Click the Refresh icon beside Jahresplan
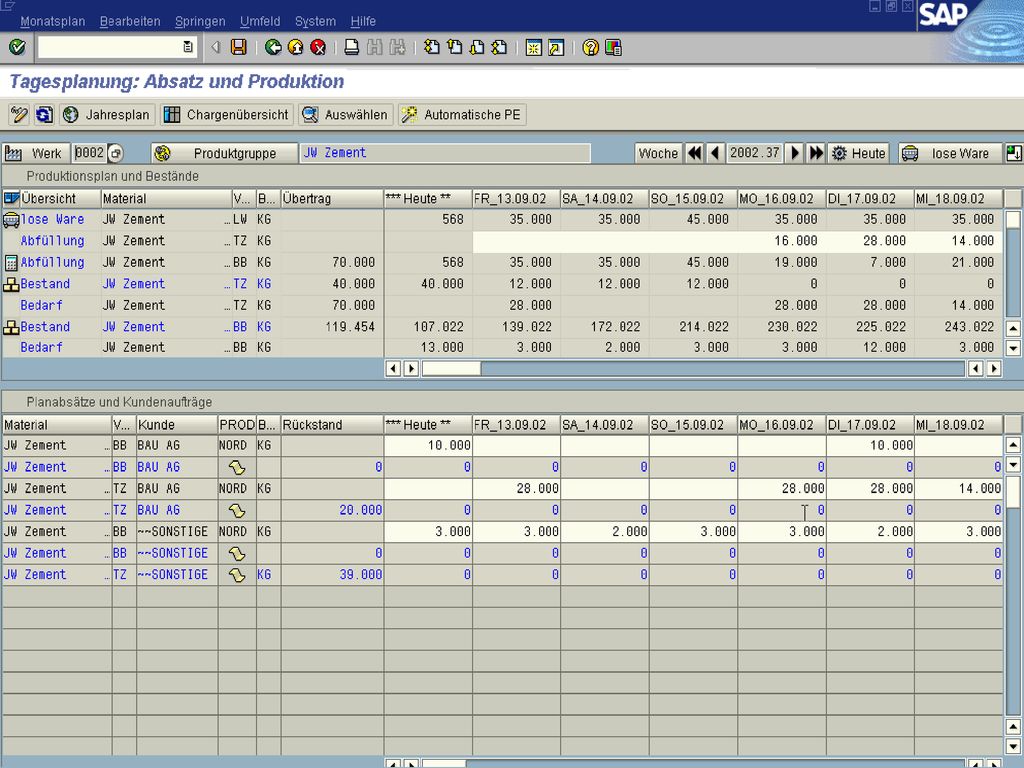The image size is (1024, 768). coord(44,115)
